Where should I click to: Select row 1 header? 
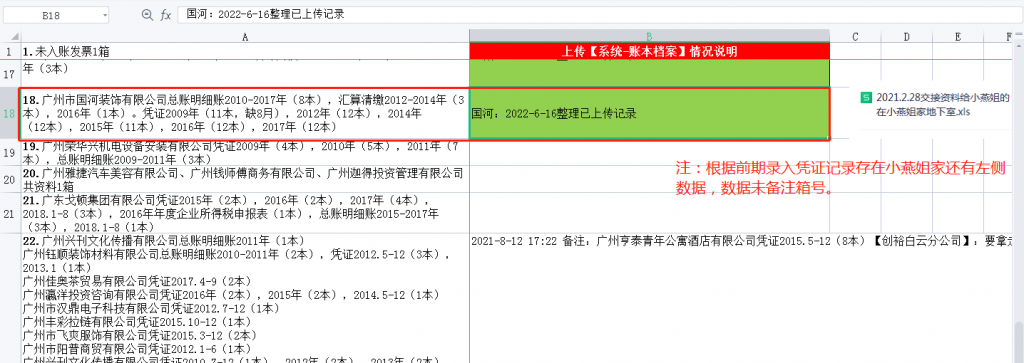(x=10, y=52)
